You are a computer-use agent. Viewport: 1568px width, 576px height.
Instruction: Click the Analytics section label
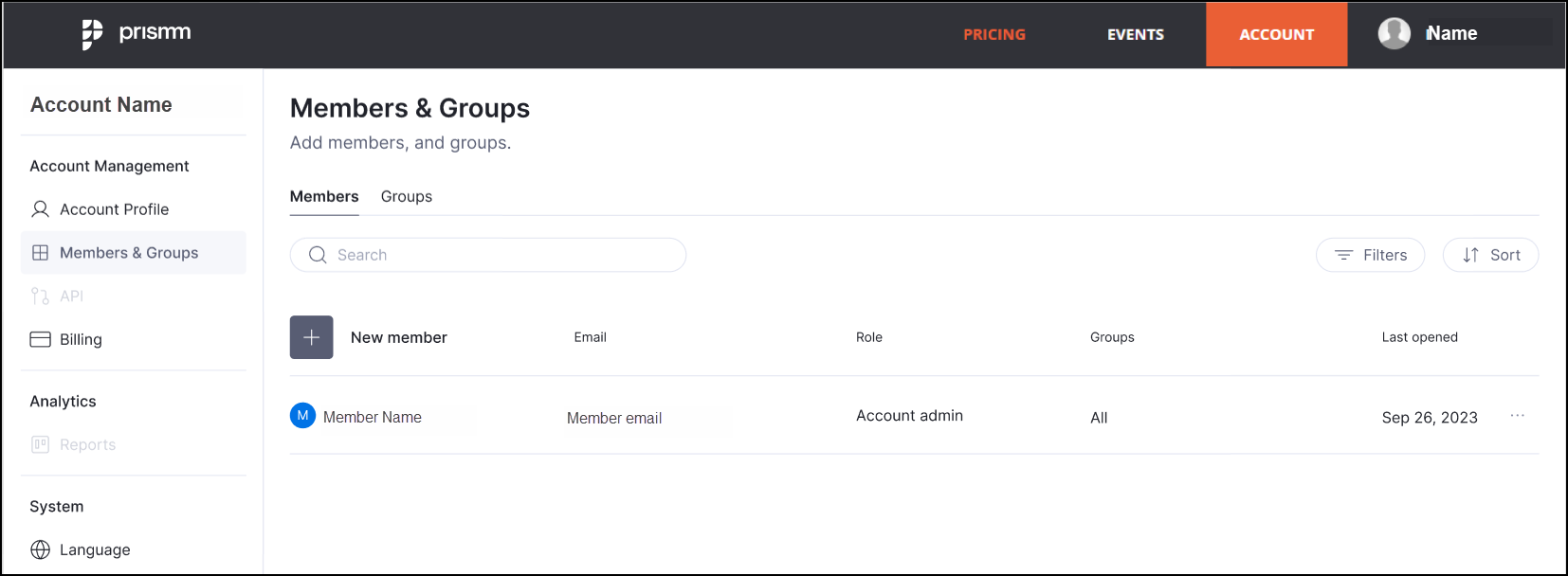[63, 402]
